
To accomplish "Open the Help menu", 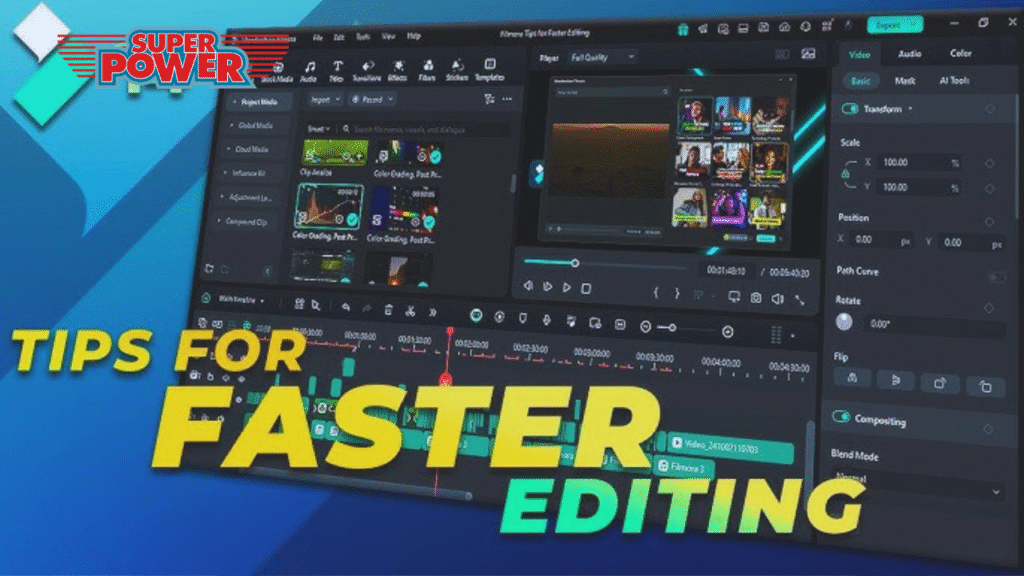I will [x=413, y=37].
